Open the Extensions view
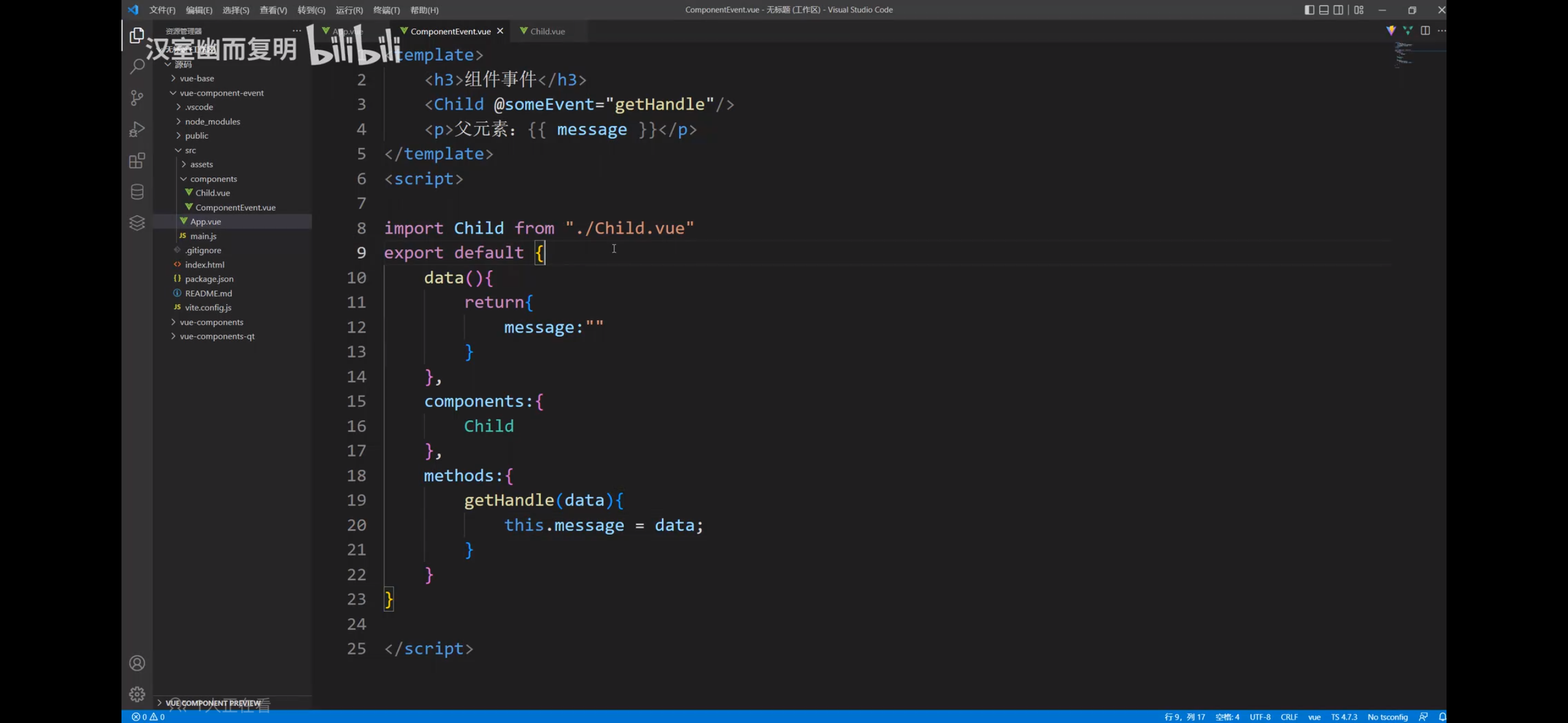 (137, 161)
